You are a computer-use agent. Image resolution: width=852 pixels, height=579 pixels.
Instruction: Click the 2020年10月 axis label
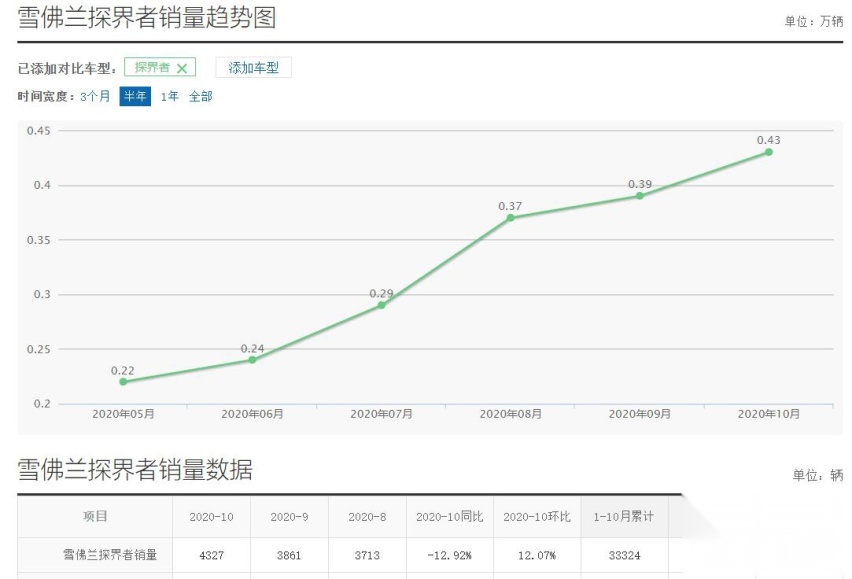(769, 414)
